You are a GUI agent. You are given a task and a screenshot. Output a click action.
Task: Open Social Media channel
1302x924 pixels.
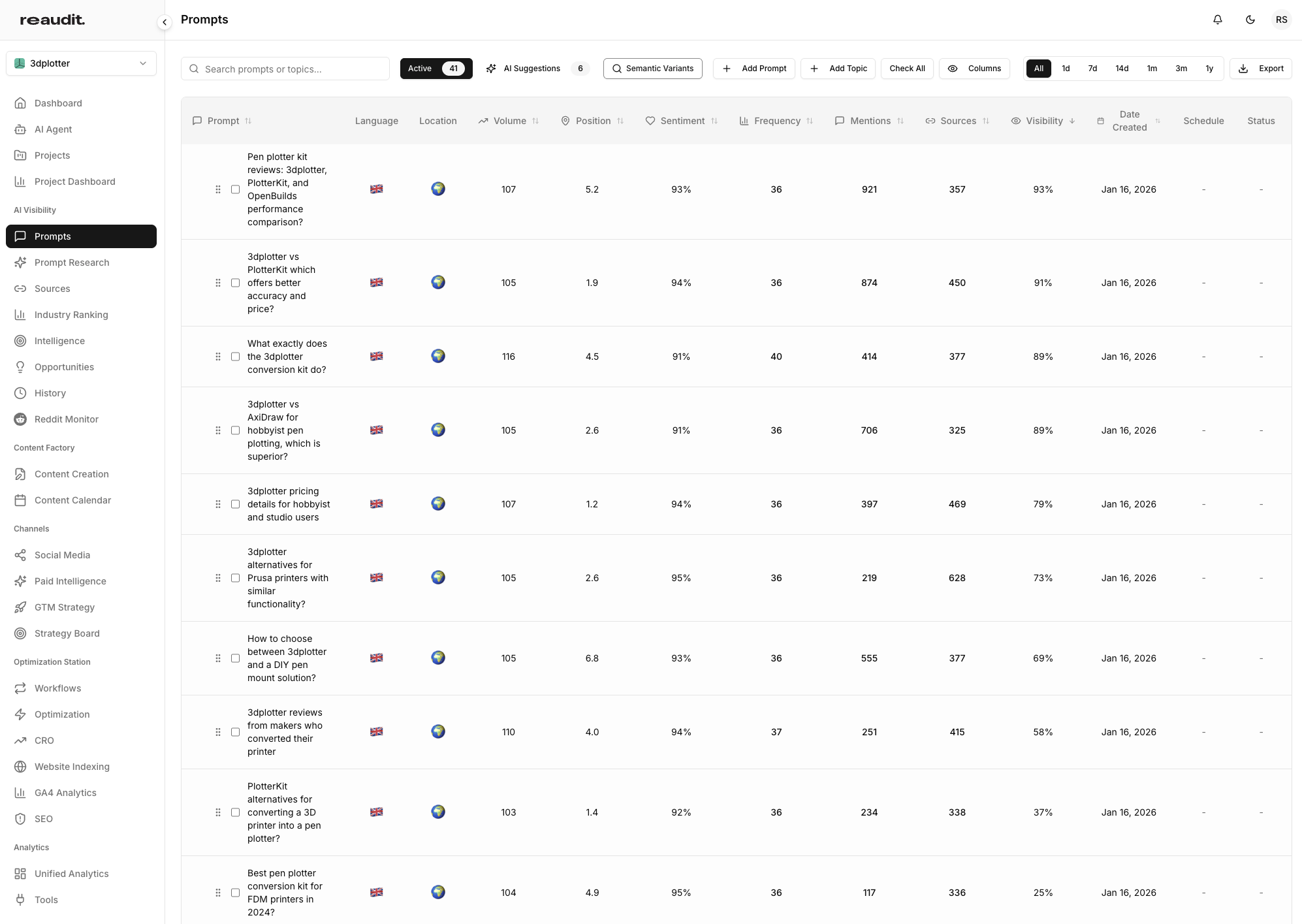(x=81, y=555)
